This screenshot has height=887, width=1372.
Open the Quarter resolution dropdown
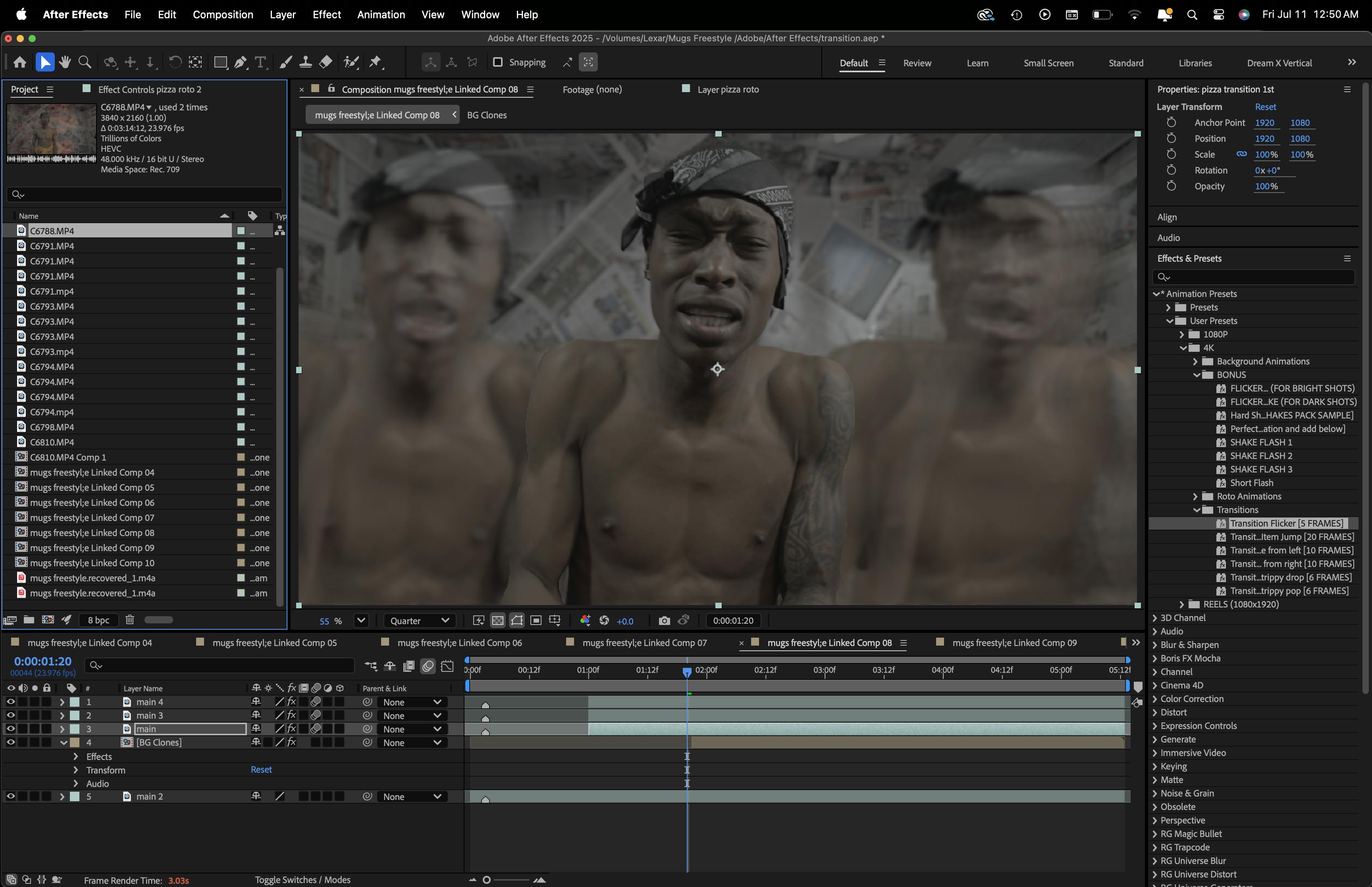coord(419,620)
